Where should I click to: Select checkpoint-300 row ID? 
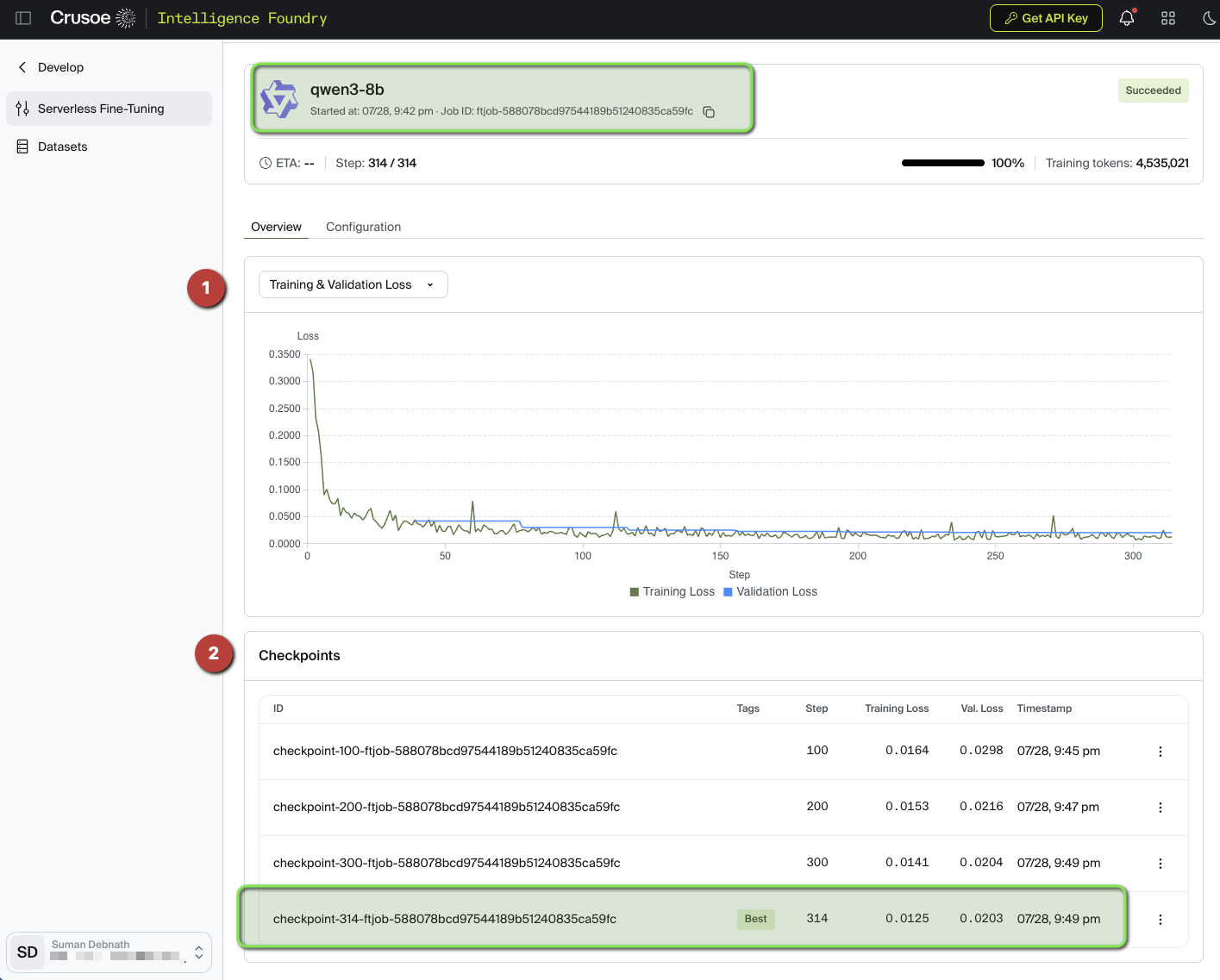[x=447, y=863]
